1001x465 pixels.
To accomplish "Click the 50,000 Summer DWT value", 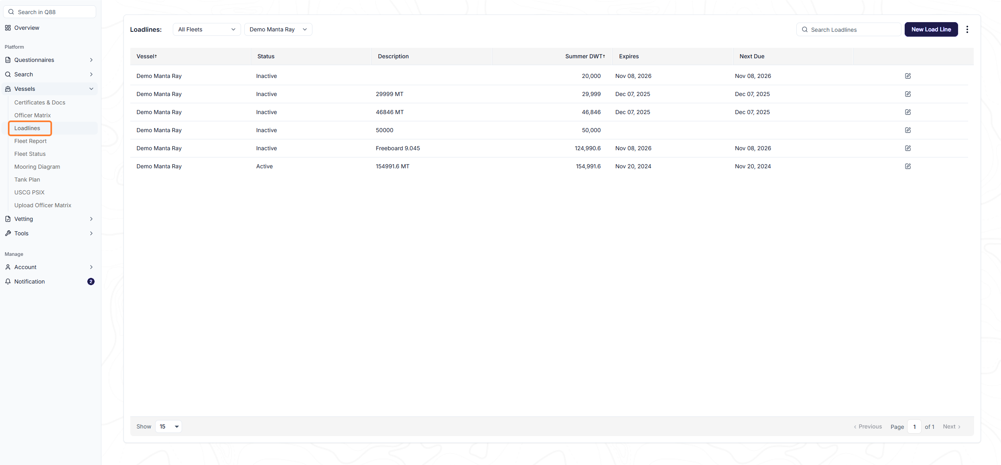I will (x=591, y=130).
